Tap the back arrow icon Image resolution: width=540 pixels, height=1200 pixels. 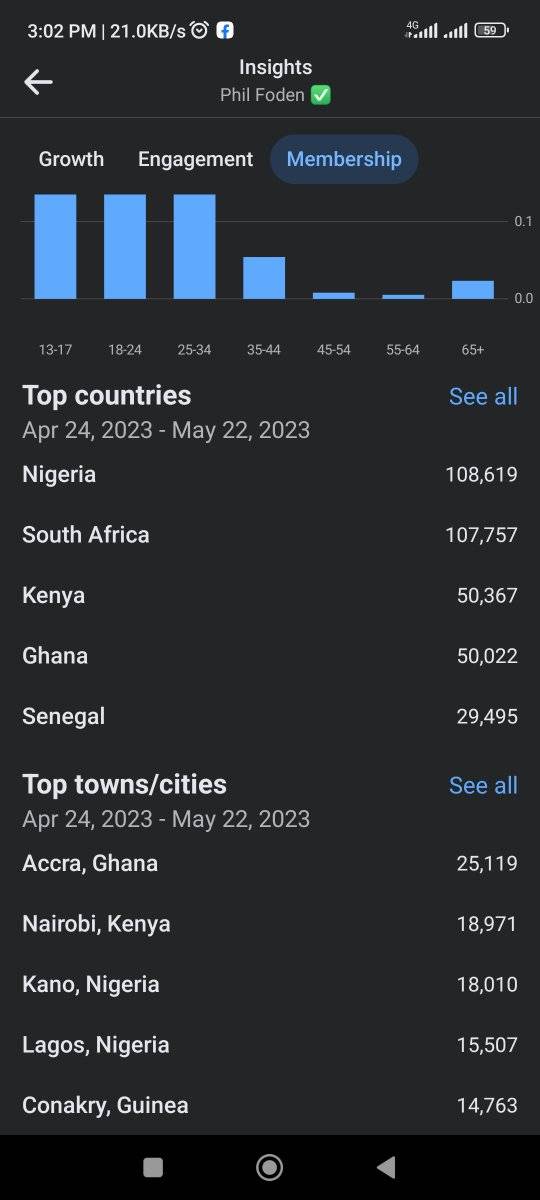click(38, 82)
